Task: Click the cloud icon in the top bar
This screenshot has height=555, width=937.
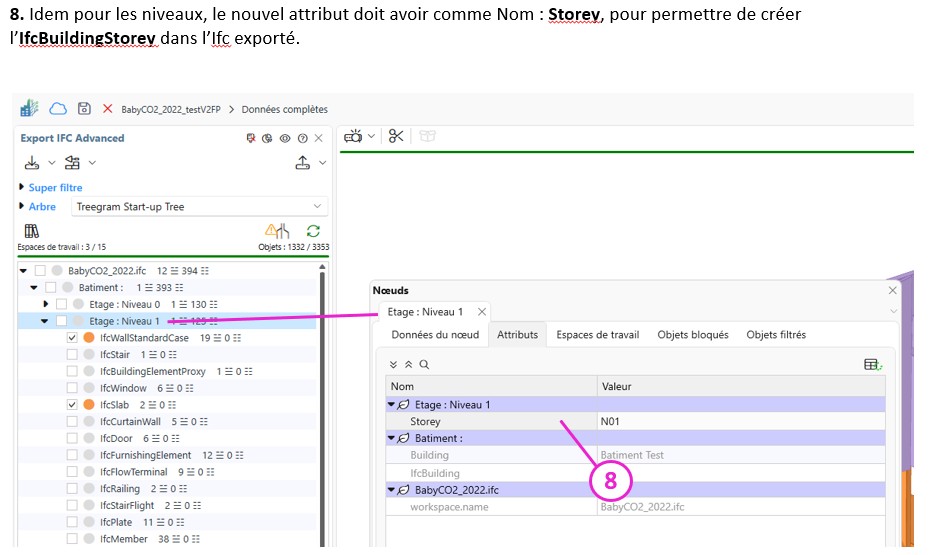Action: point(58,108)
